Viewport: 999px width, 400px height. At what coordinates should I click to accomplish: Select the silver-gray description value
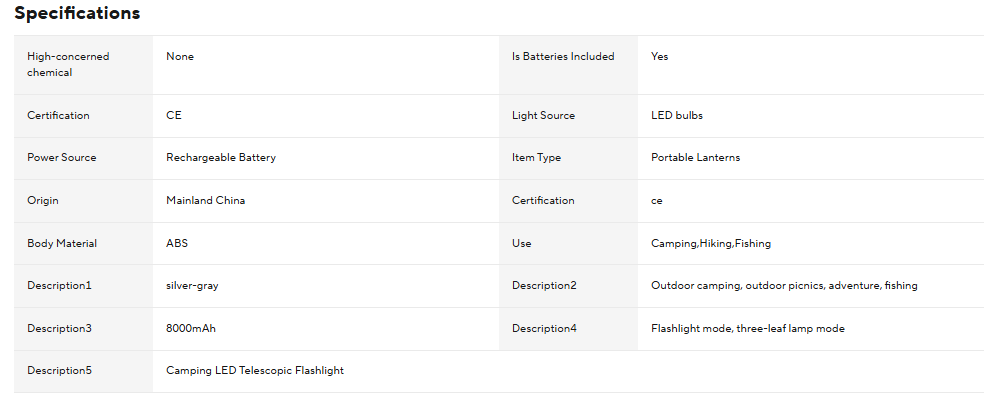tap(192, 286)
